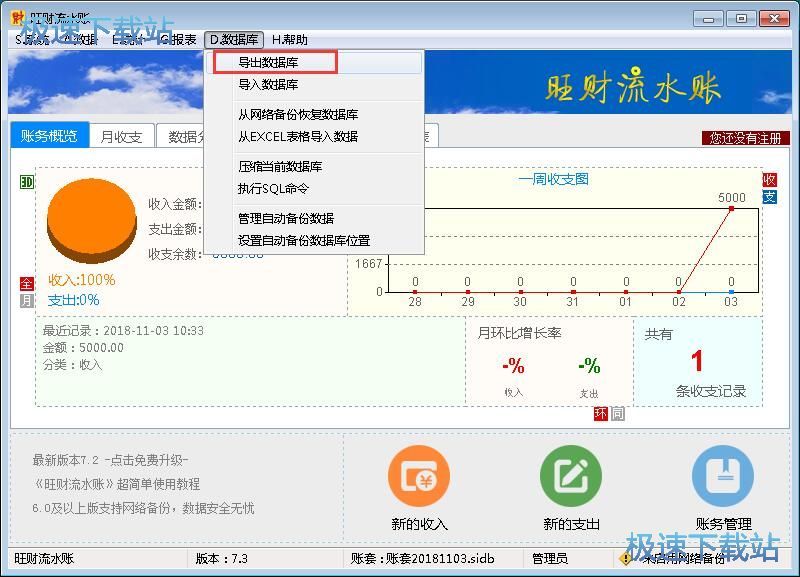The image size is (800, 577).
Task: Choose 设置自动备份数据库位置 menu entry
Action: tap(314, 240)
